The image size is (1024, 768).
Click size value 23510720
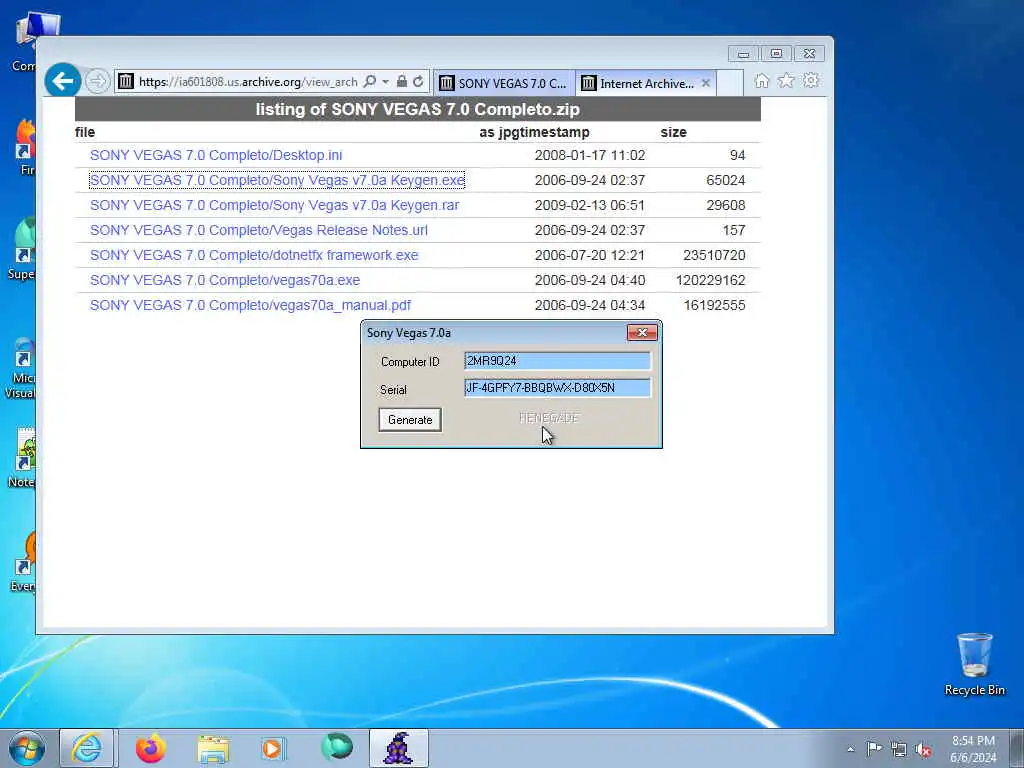(714, 255)
